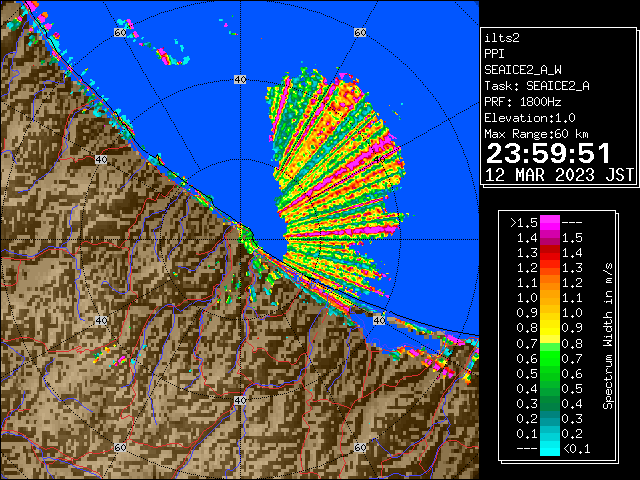Click the 40 range label on northwest land
Image resolution: width=640 pixels, height=480 pixels.
(x=101, y=160)
